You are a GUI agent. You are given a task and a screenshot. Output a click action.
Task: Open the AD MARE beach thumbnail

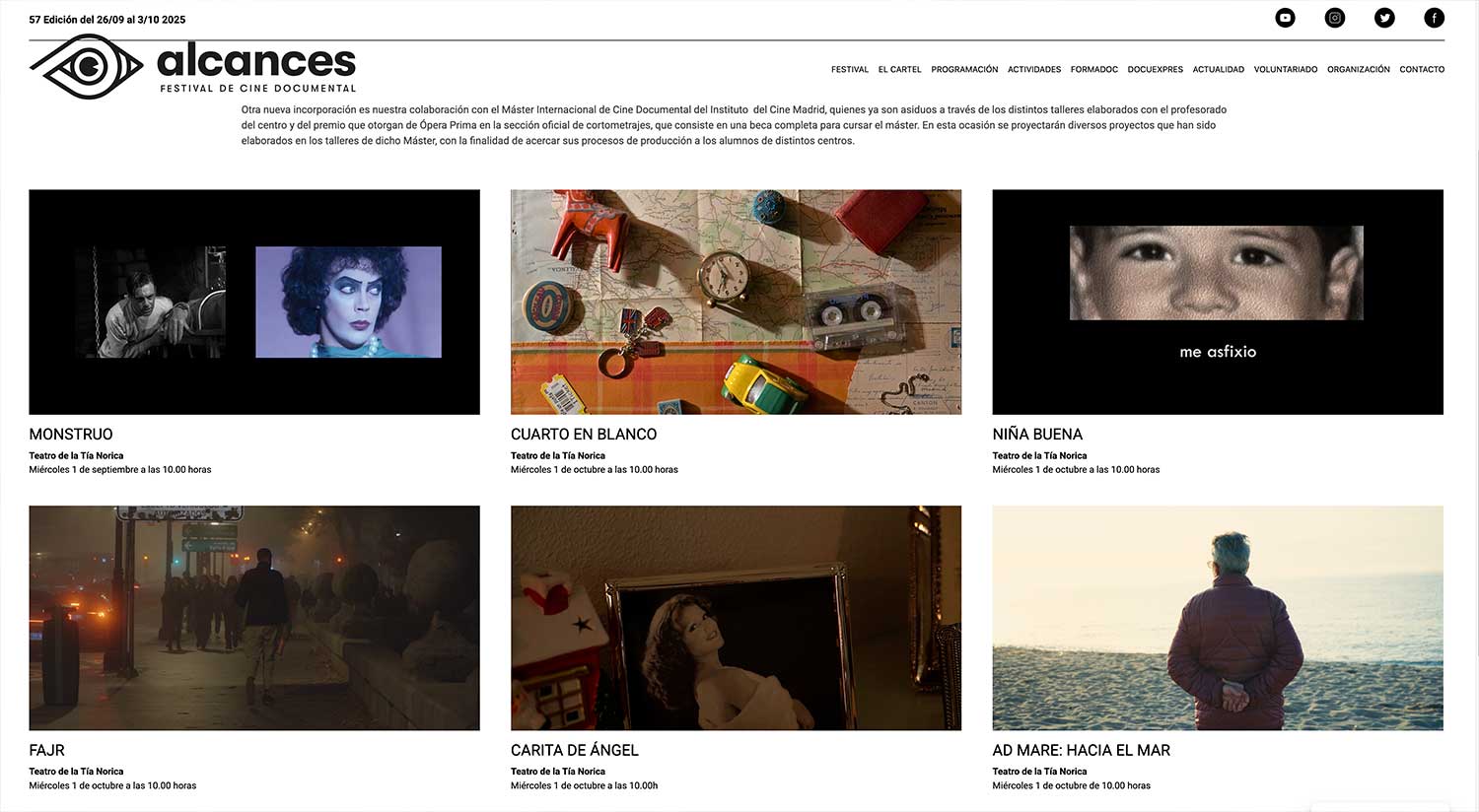1218,618
